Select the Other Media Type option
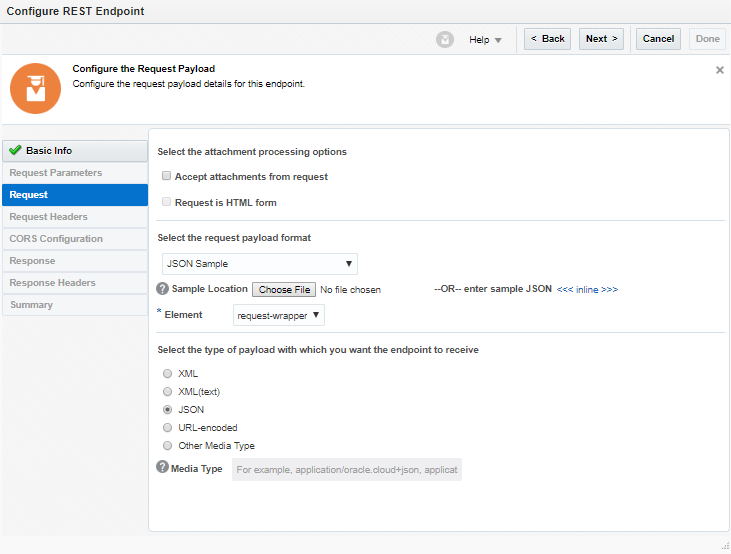The width and height of the screenshot is (731, 554). pos(167,446)
